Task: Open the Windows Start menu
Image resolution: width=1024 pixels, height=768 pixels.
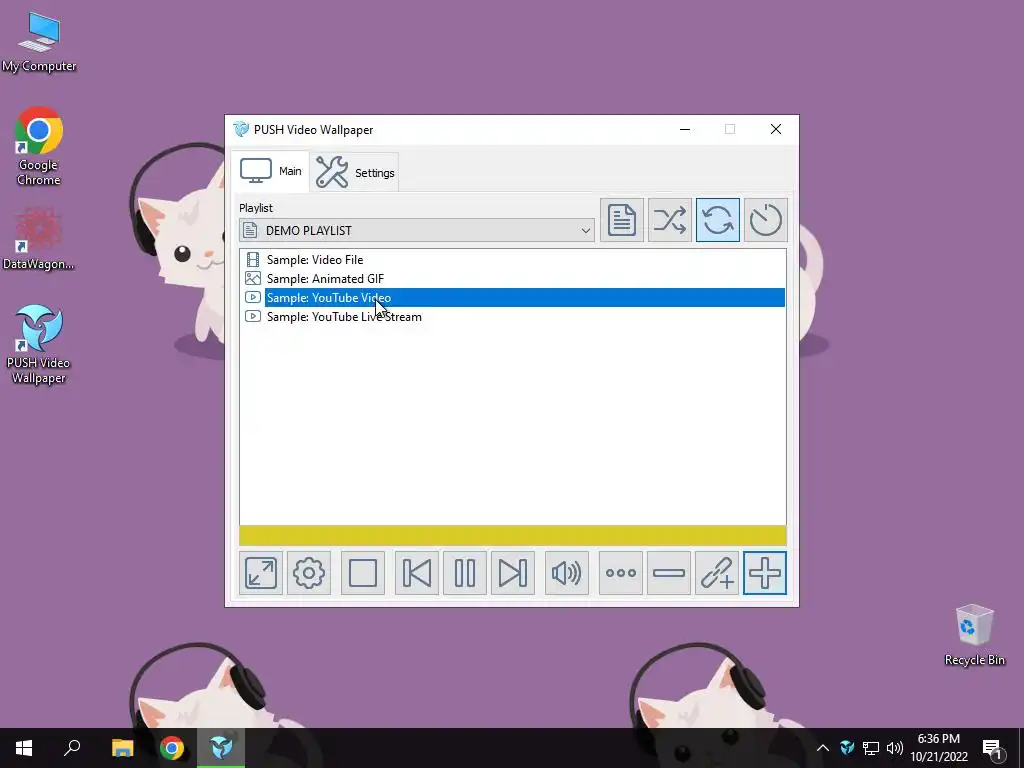Action: pyautogui.click(x=24, y=748)
